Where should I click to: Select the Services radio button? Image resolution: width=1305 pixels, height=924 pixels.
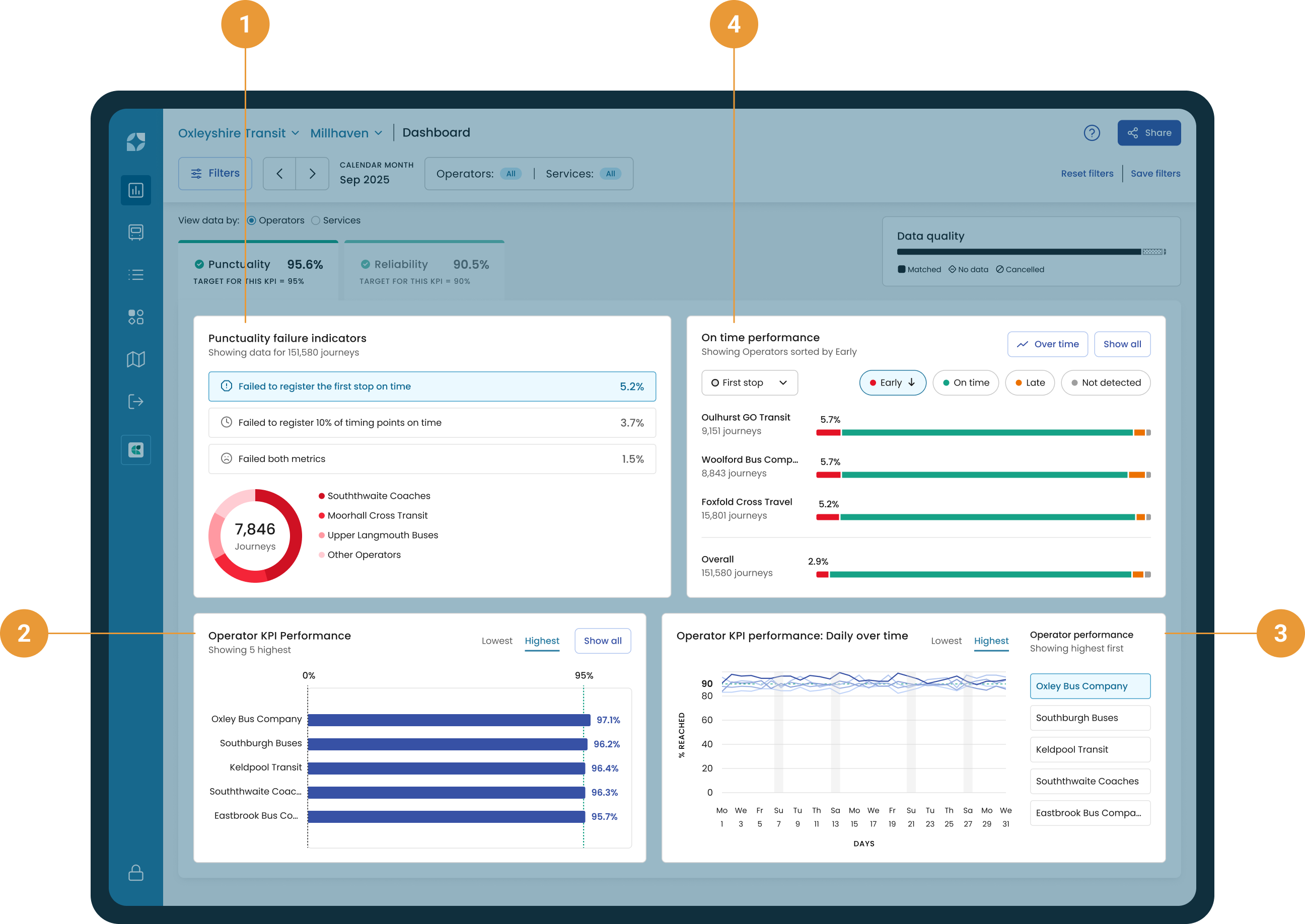point(316,221)
